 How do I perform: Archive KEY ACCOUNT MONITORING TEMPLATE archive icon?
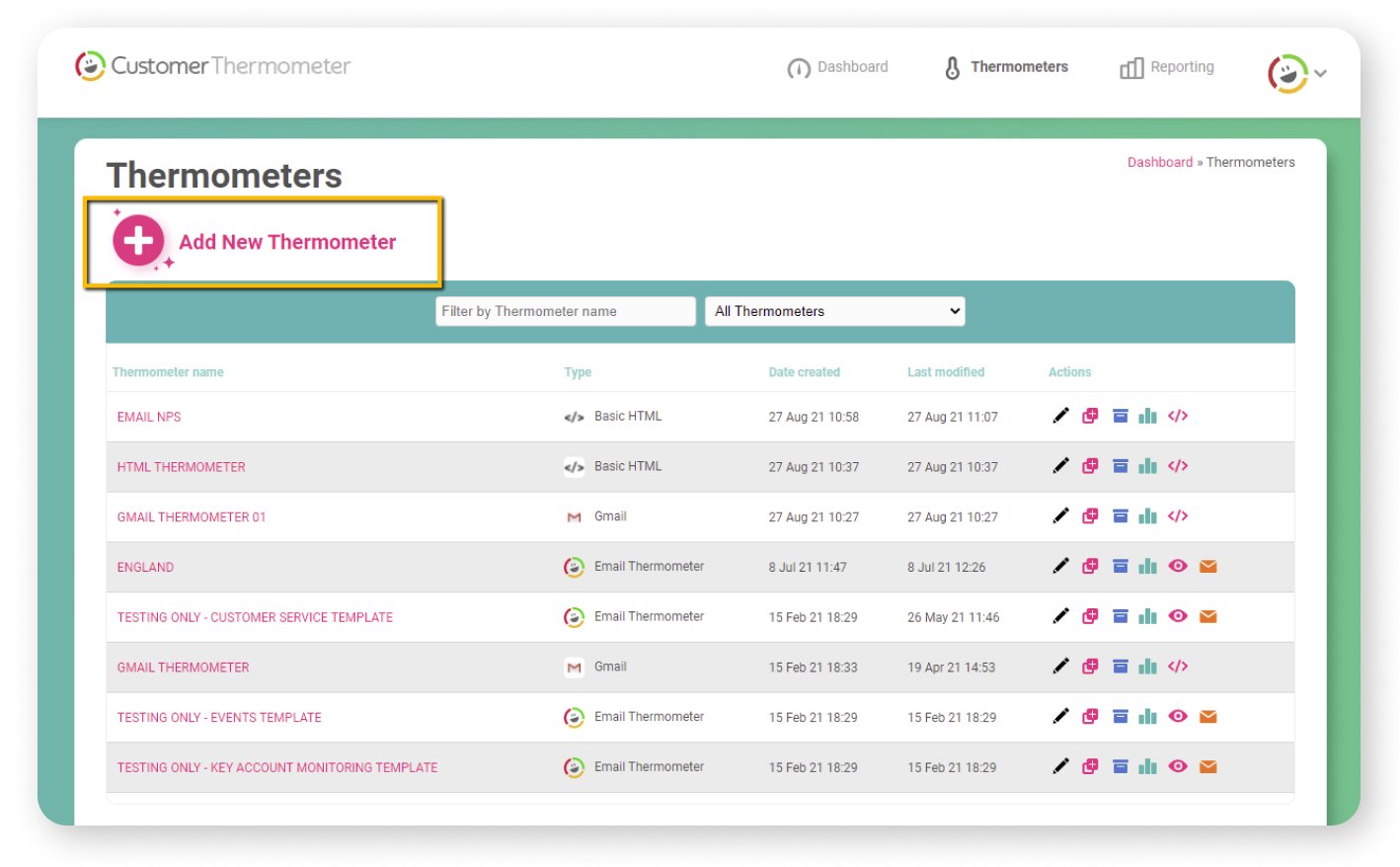(x=1120, y=766)
